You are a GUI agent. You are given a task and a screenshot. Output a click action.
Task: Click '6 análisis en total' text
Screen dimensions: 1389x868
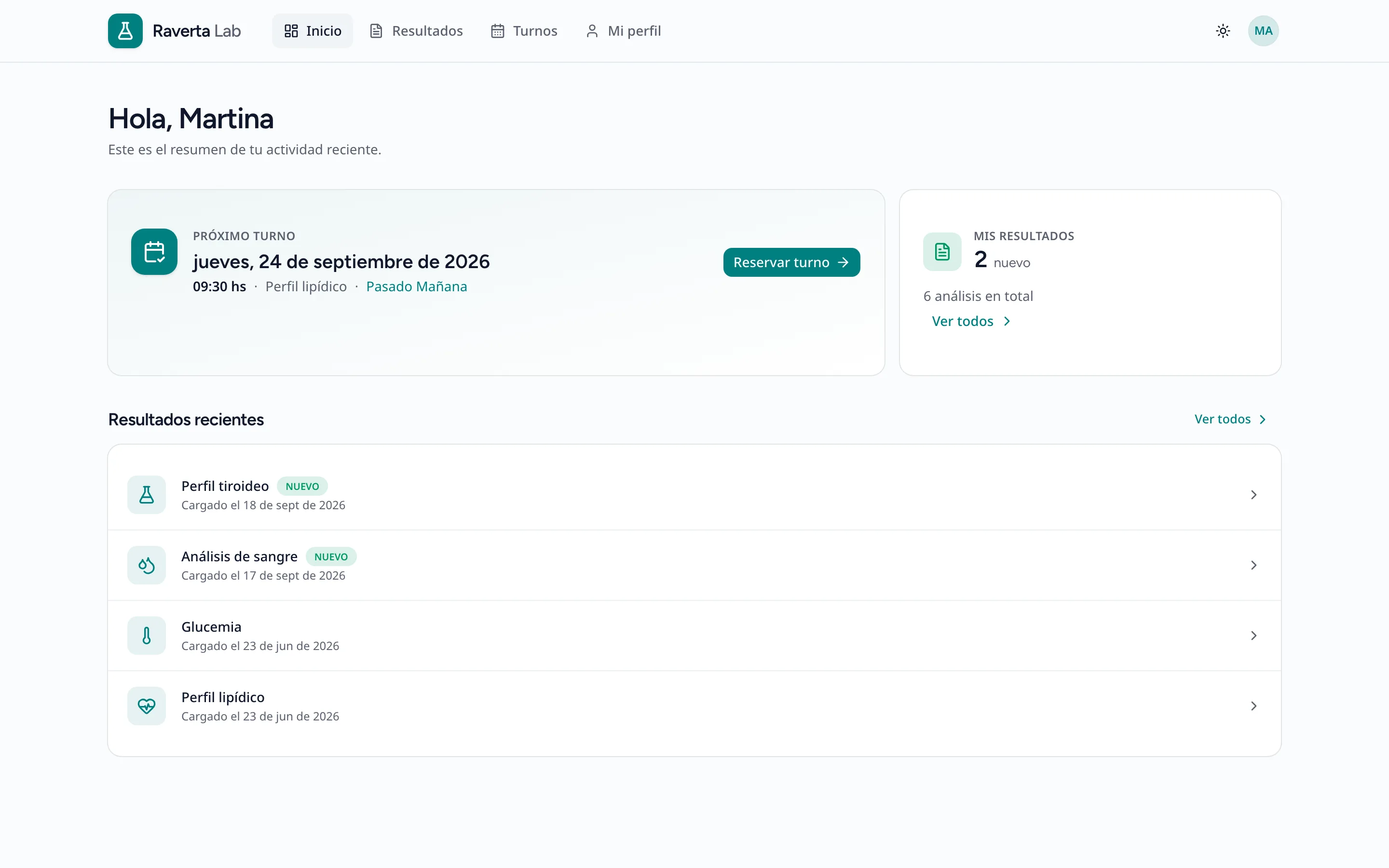pyautogui.click(x=978, y=296)
